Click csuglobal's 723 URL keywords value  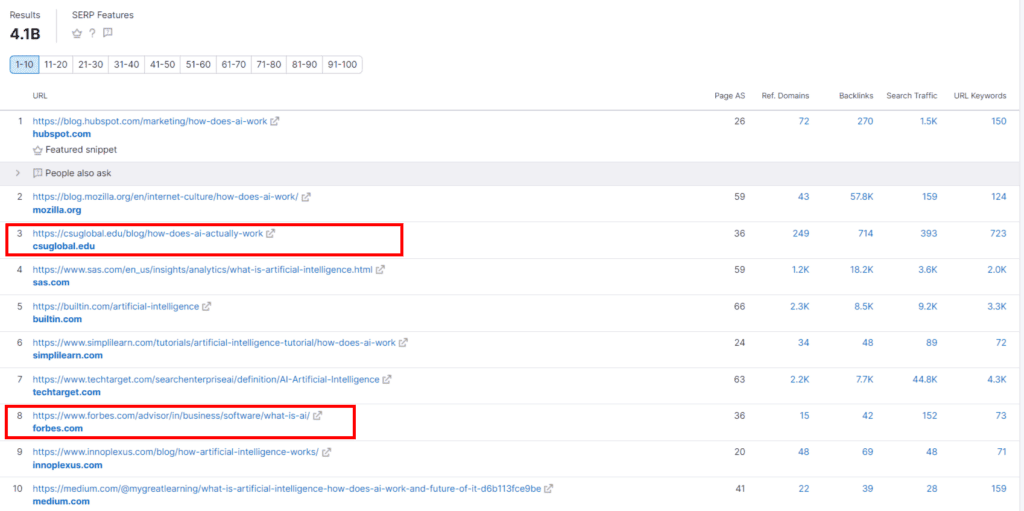998,233
